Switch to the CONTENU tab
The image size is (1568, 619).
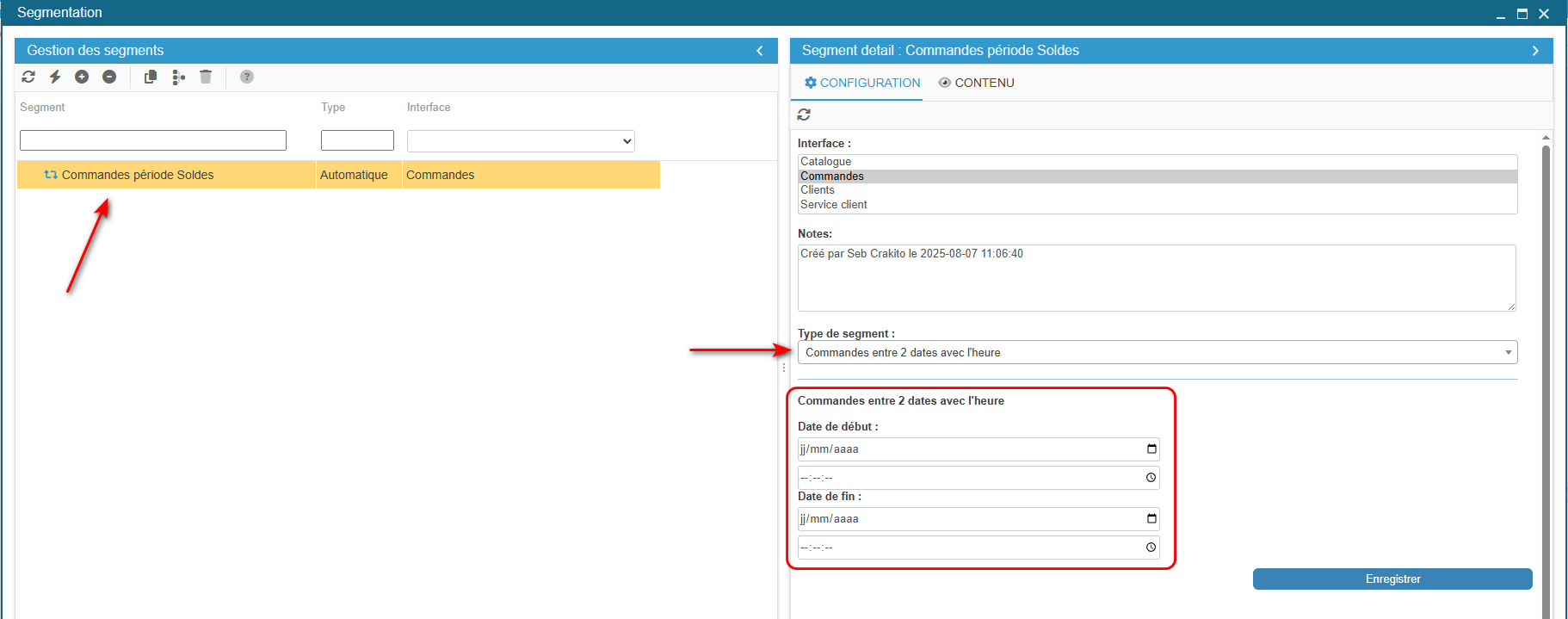click(977, 83)
